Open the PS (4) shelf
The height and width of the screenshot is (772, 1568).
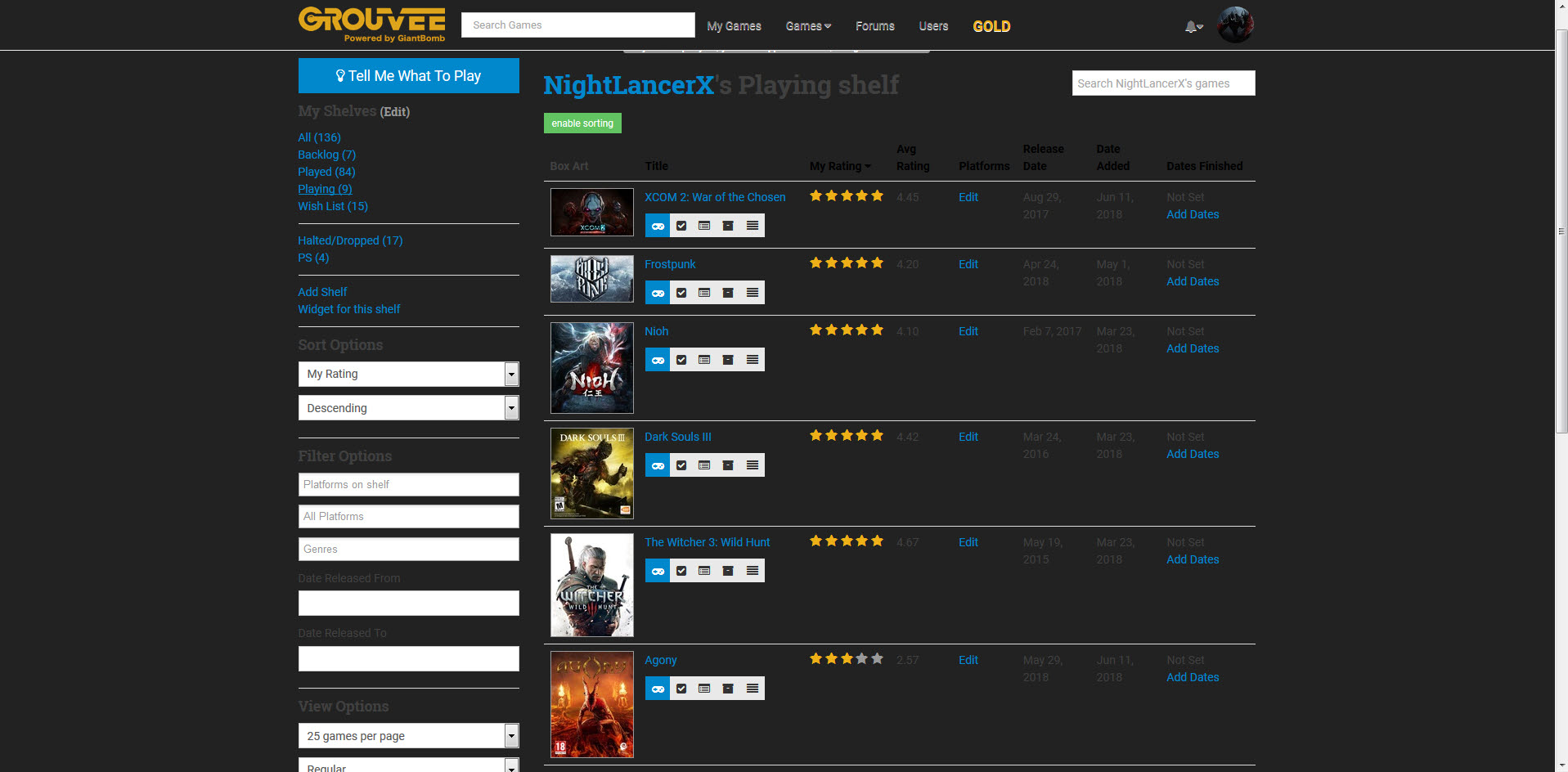(313, 258)
